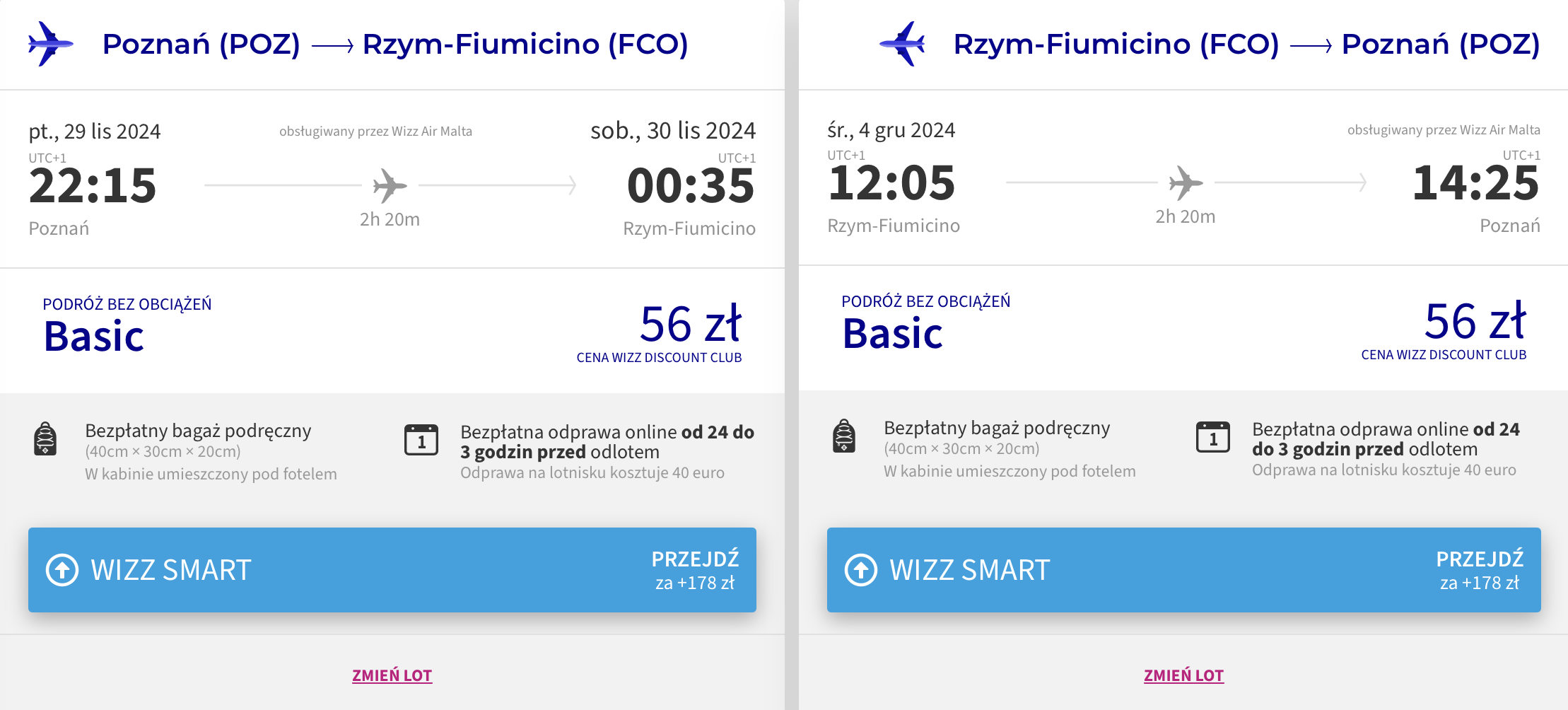This screenshot has width=1568, height=710.
Task: Upgrade return flight via PRZEJDŹ za +178 zł
Action: [x=1480, y=570]
